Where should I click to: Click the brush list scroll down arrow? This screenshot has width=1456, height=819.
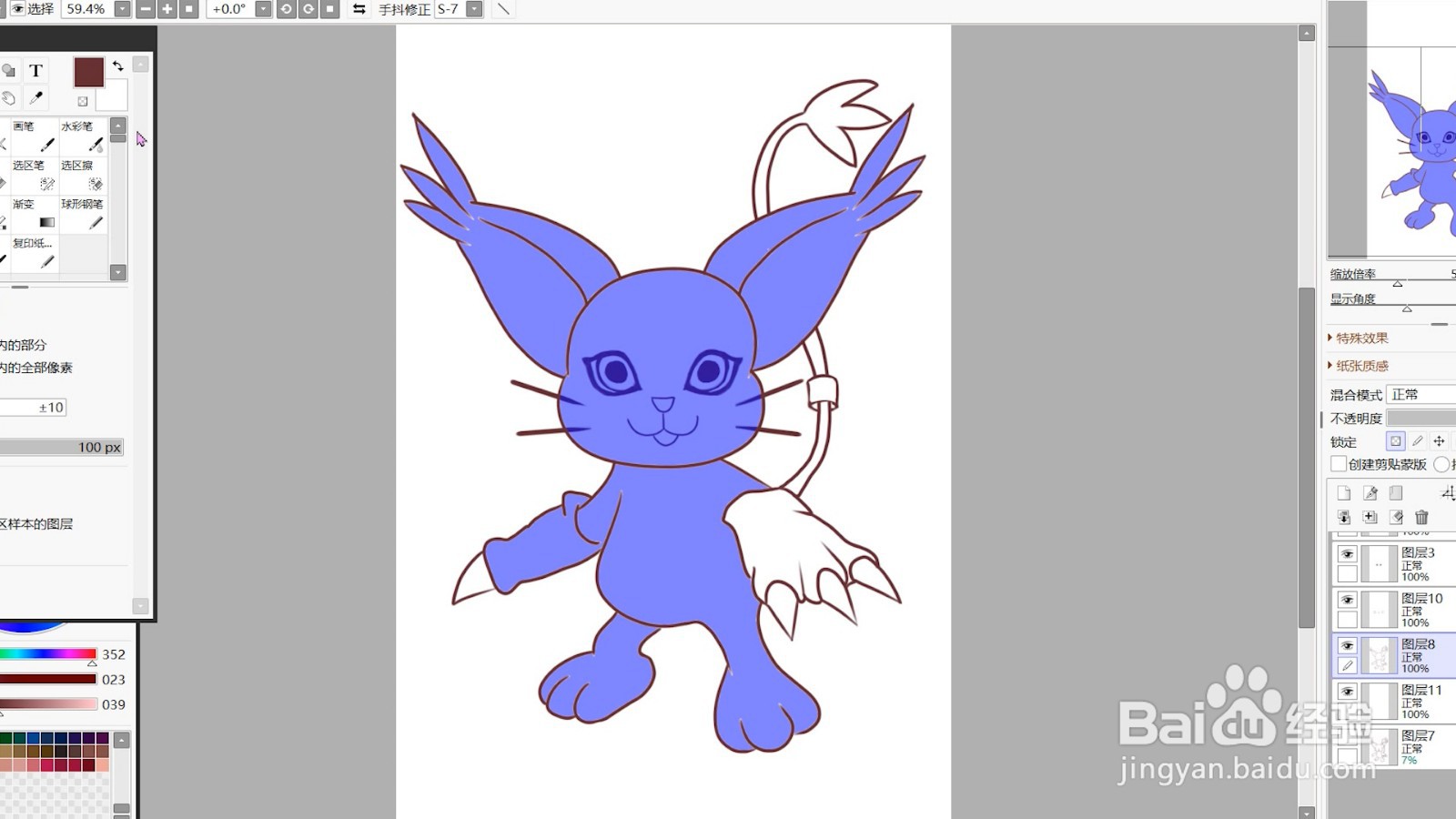[x=118, y=272]
